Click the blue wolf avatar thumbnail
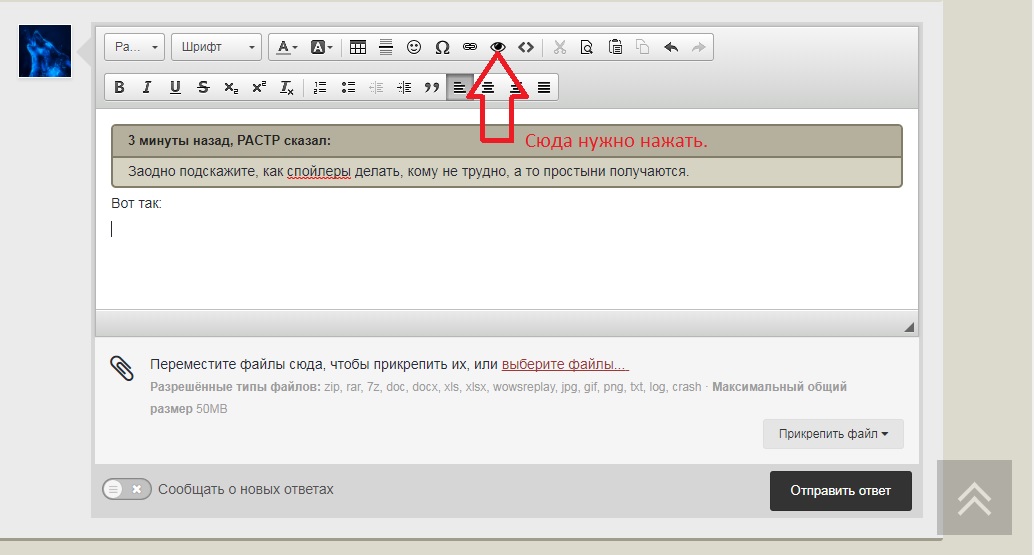This screenshot has height=555, width=1034. click(x=45, y=51)
